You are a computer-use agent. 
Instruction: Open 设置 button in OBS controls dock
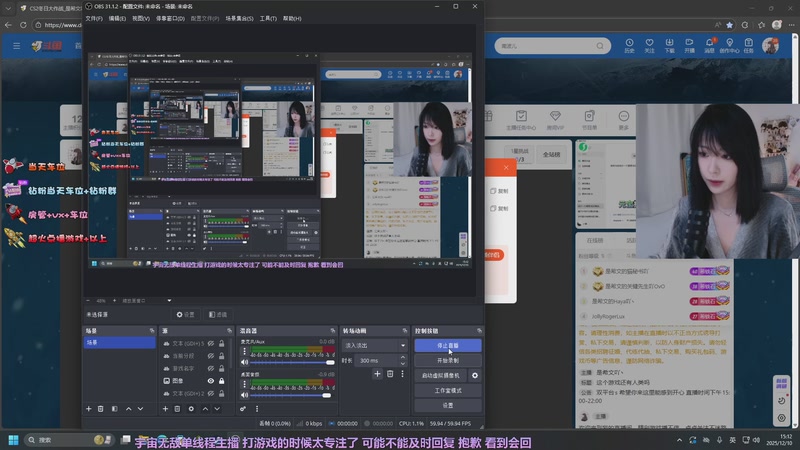448,405
